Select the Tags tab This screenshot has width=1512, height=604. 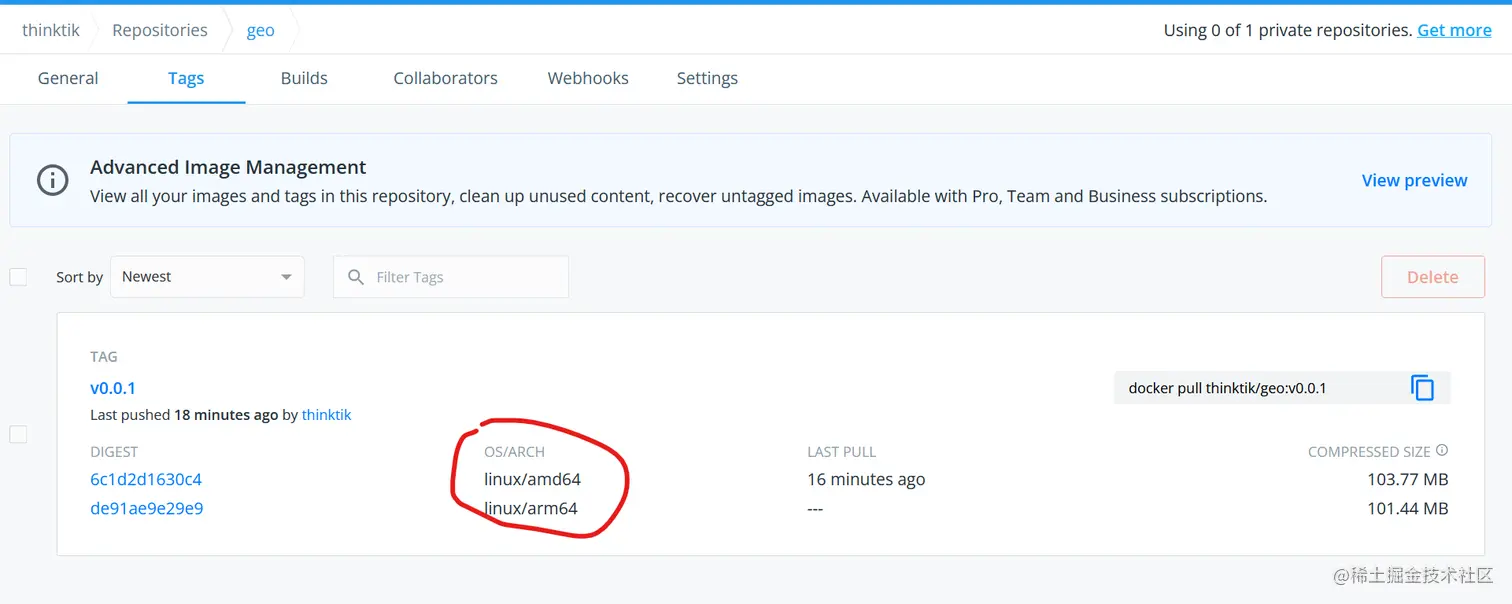coord(186,78)
